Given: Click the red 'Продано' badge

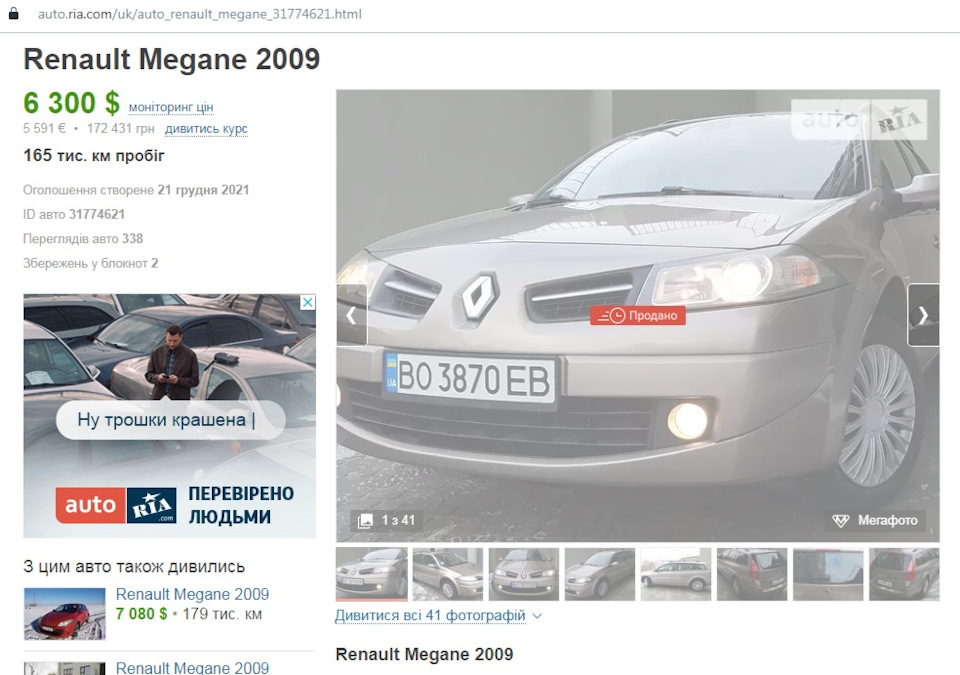Looking at the screenshot, I should coord(638,315).
